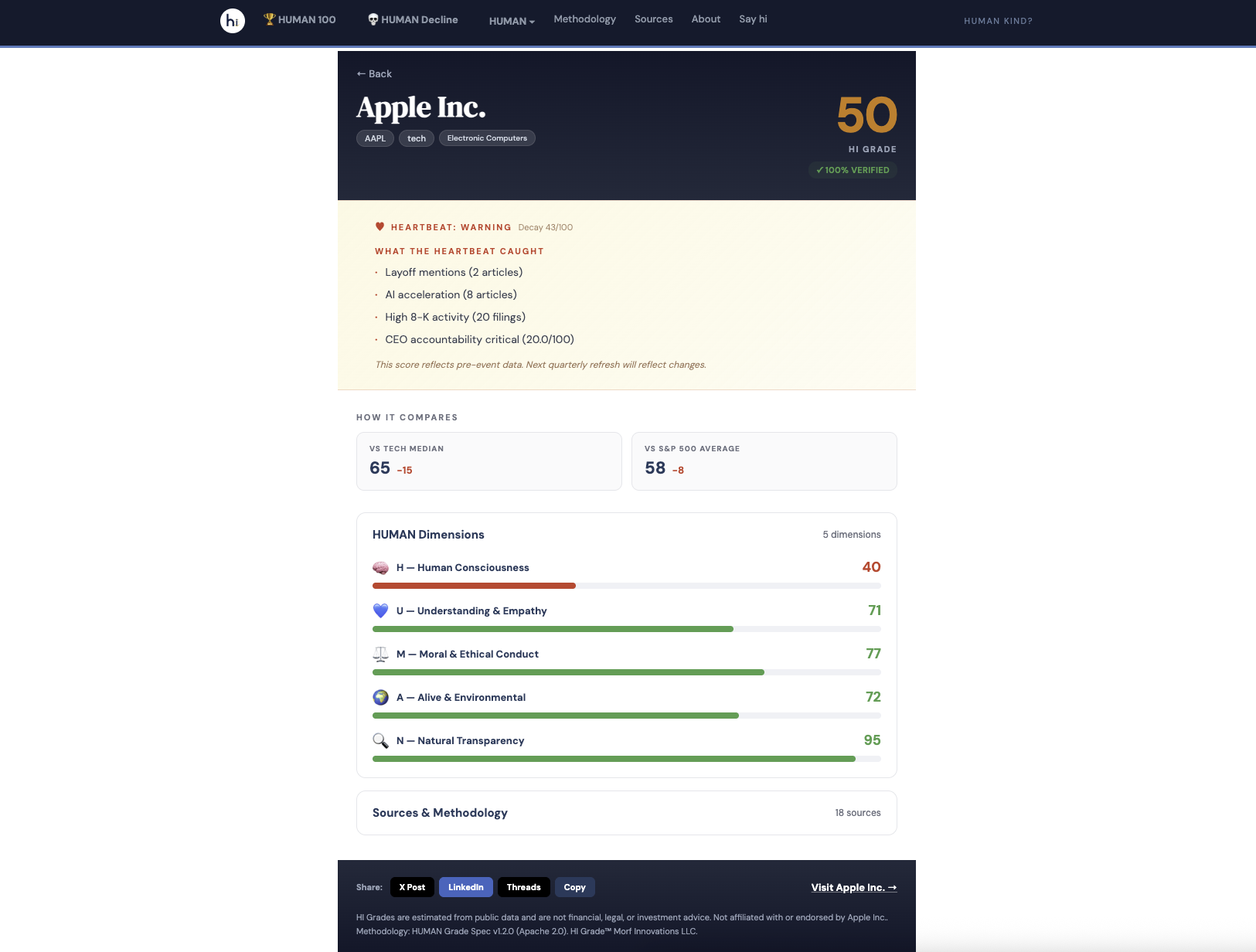The height and width of the screenshot is (952, 1256).
Task: Share on Threads
Action: [524, 887]
